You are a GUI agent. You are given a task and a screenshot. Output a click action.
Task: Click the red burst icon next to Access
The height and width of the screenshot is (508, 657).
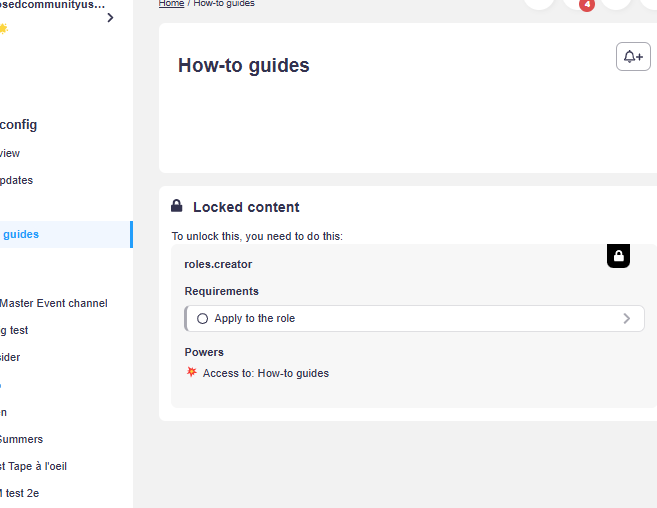pos(192,372)
